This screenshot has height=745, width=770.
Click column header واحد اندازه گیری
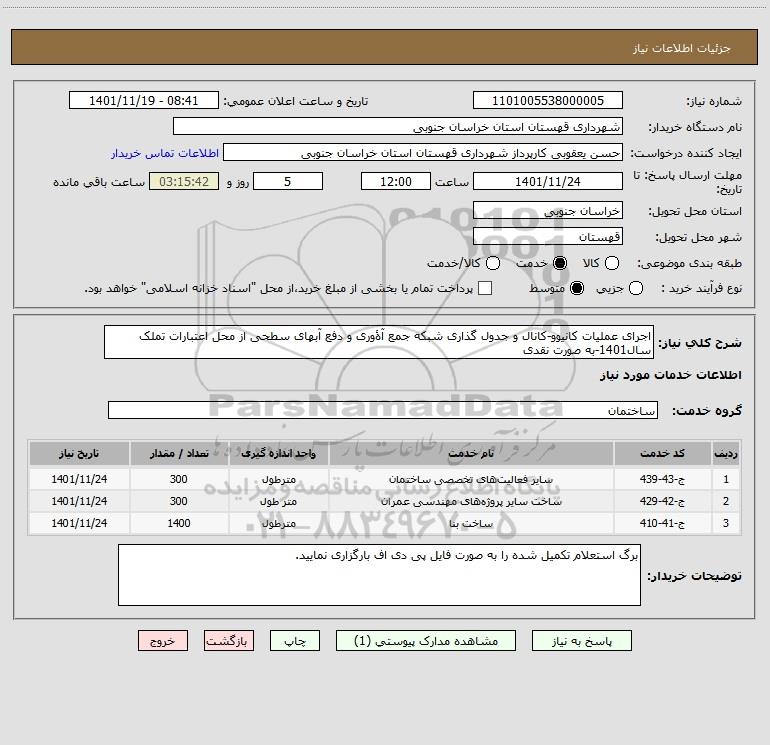click(278, 453)
